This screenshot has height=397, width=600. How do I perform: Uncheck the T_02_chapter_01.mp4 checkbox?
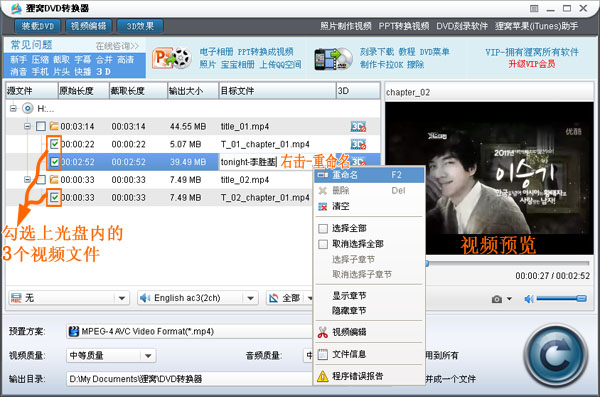tap(54, 197)
